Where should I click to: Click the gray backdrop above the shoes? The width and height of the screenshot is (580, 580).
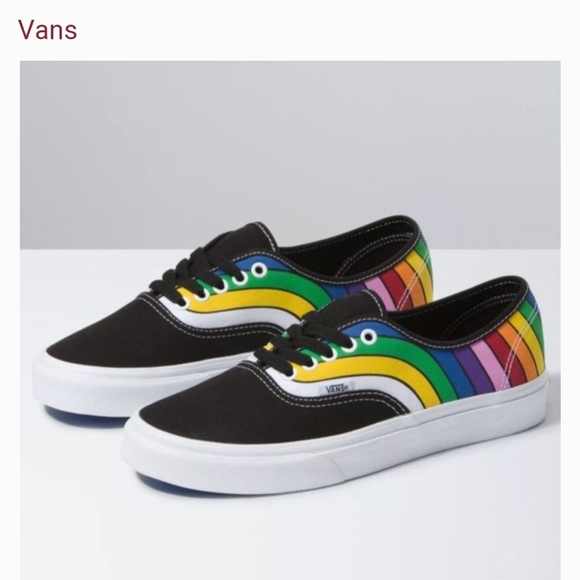coord(290,148)
